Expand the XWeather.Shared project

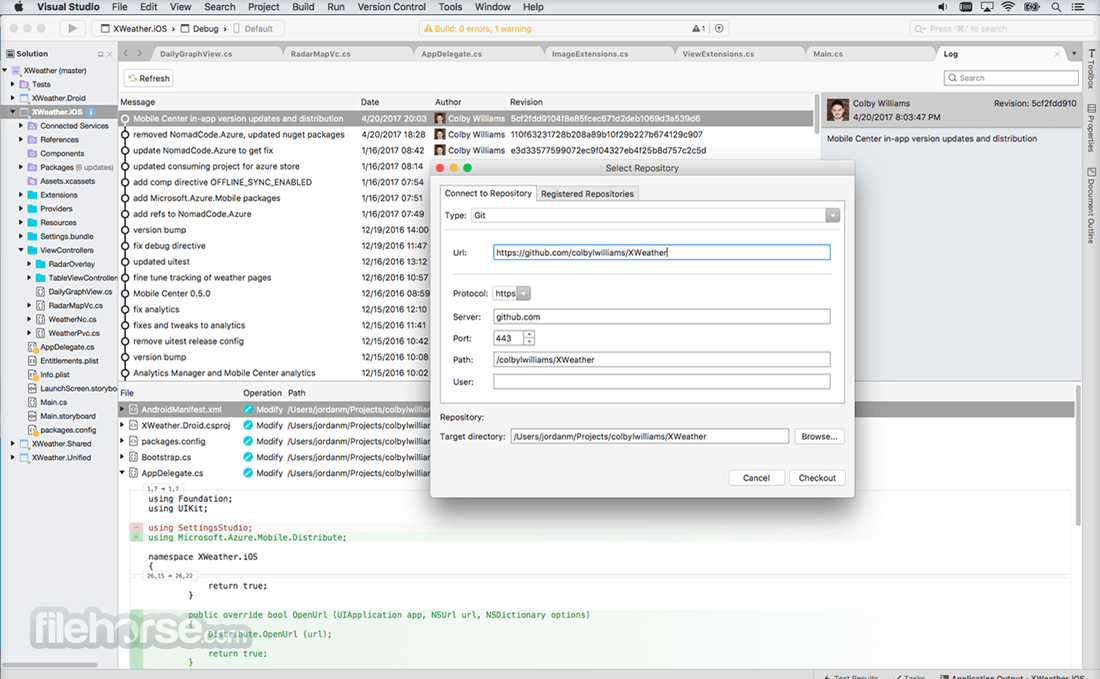13,444
